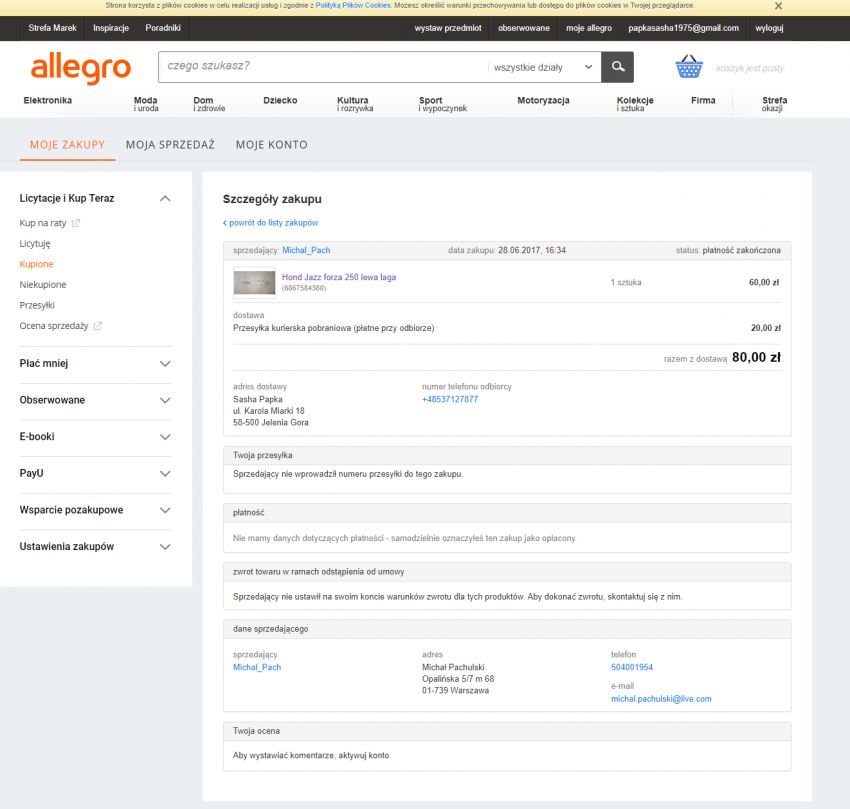
Task: Go back via powrót do listy zakupów
Action: click(273, 223)
